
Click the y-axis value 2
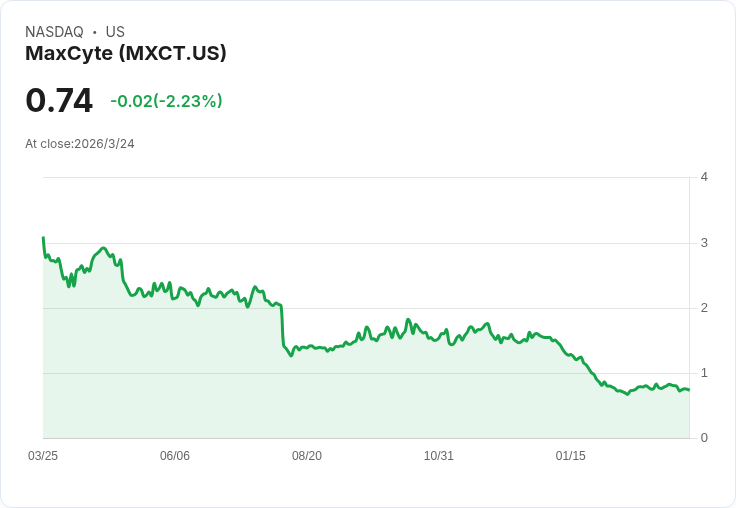pyautogui.click(x=704, y=308)
